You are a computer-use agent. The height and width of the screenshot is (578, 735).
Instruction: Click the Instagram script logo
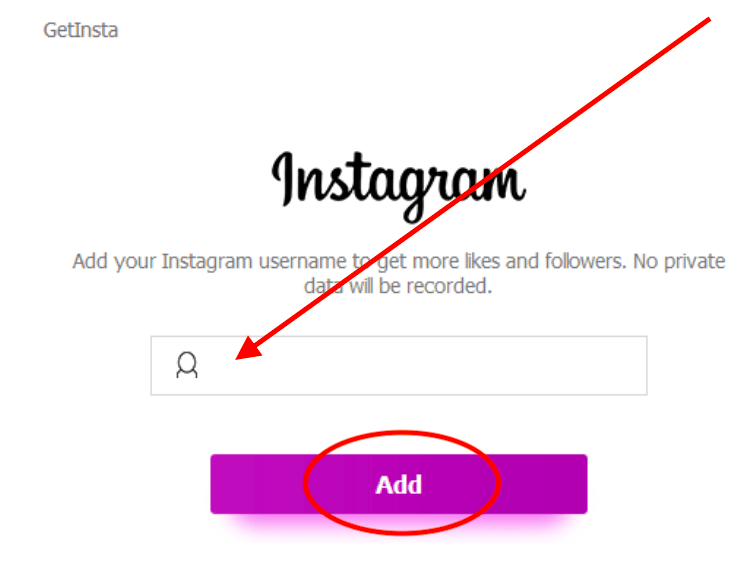pyautogui.click(x=398, y=187)
